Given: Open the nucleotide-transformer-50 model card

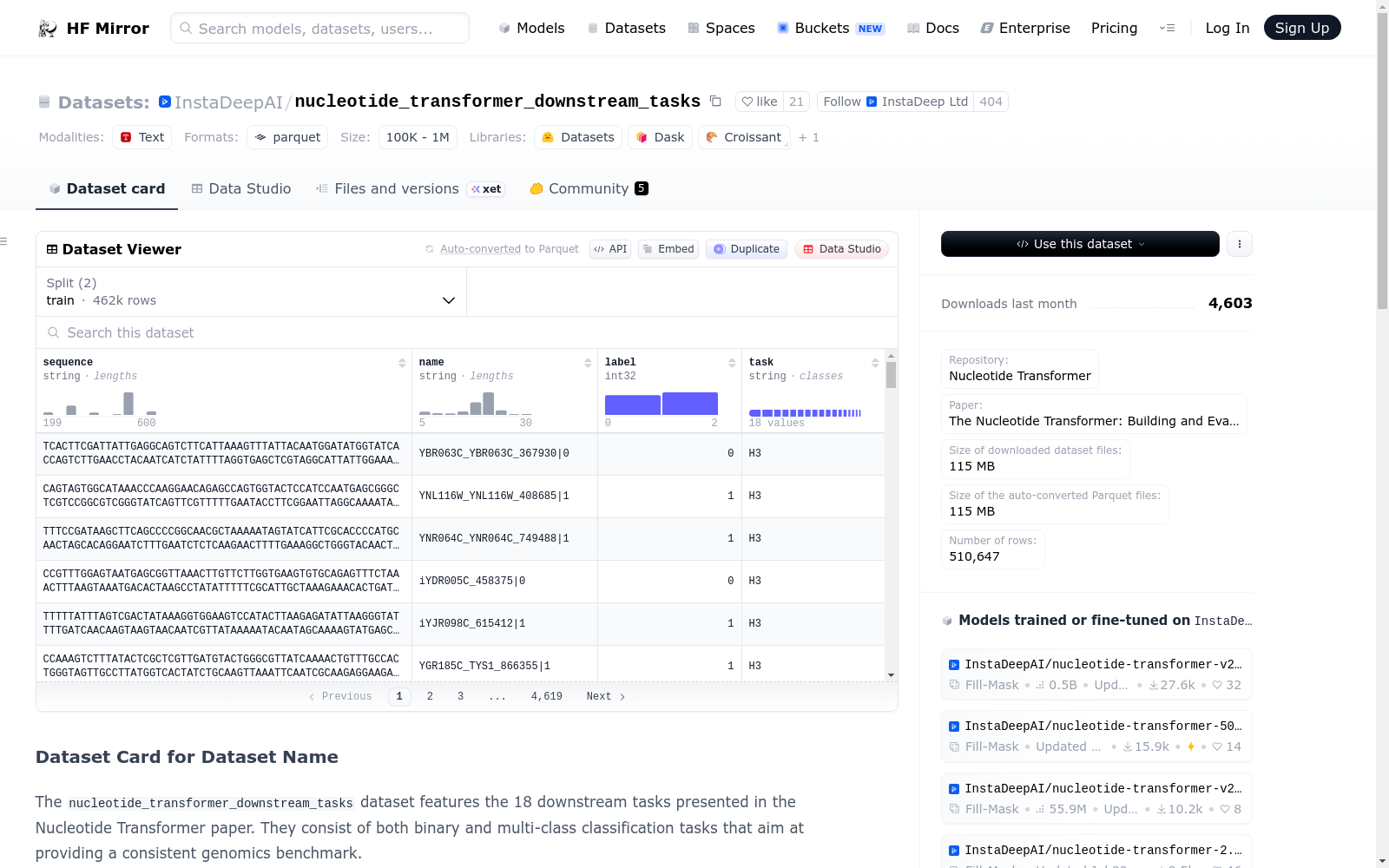Looking at the screenshot, I should point(1096,736).
